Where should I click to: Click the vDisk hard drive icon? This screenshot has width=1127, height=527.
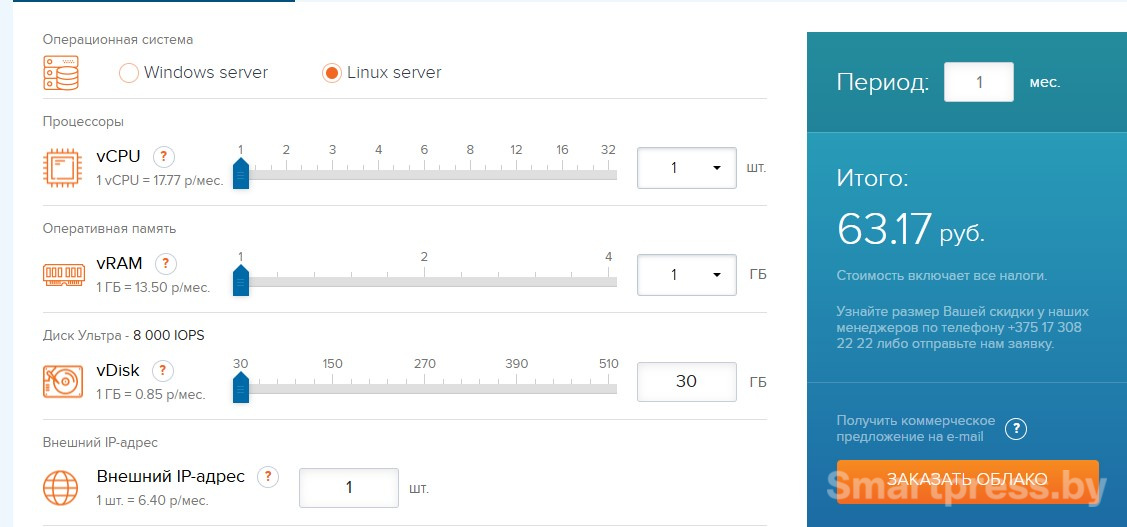(x=61, y=382)
